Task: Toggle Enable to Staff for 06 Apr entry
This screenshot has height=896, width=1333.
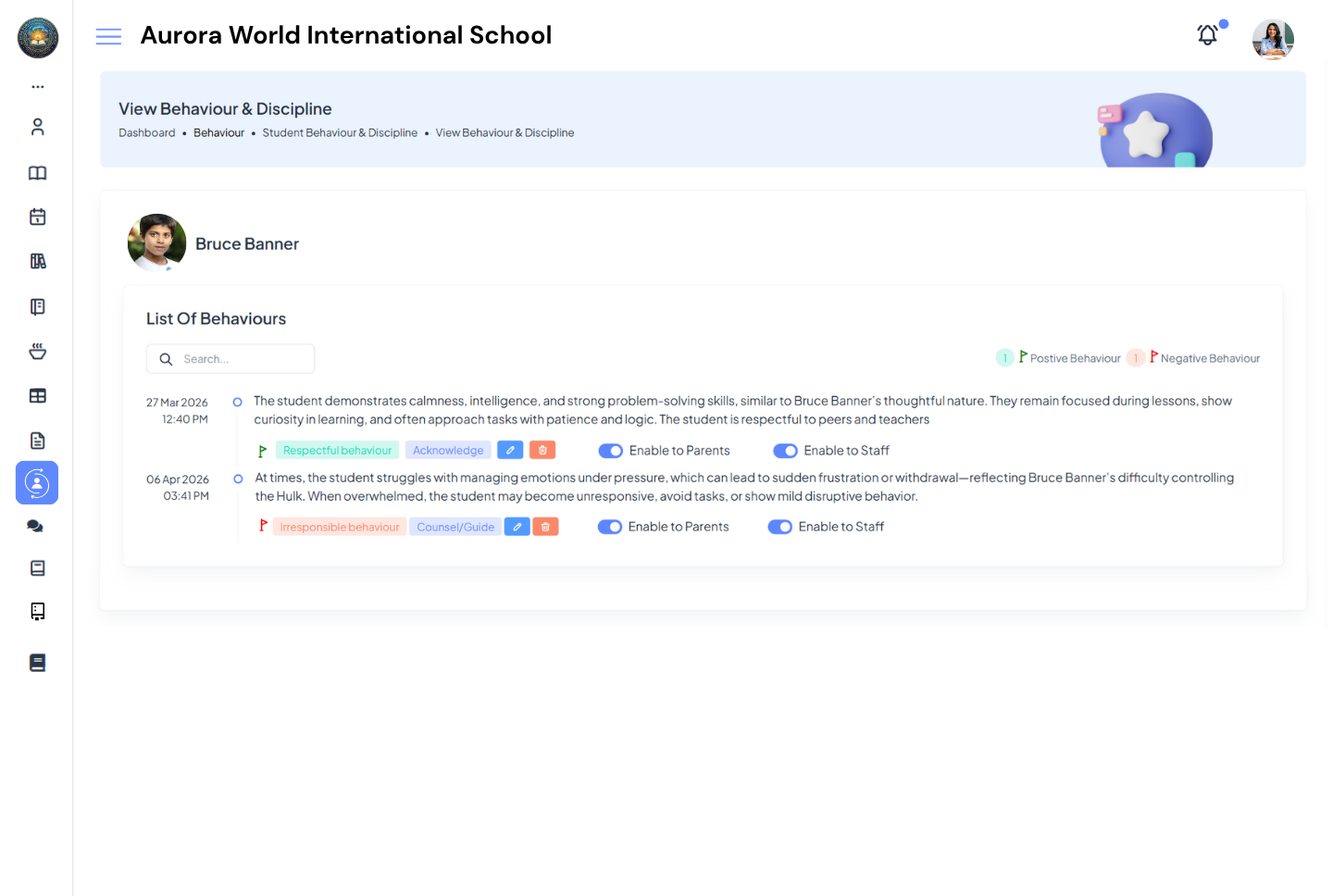Action: tap(779, 527)
